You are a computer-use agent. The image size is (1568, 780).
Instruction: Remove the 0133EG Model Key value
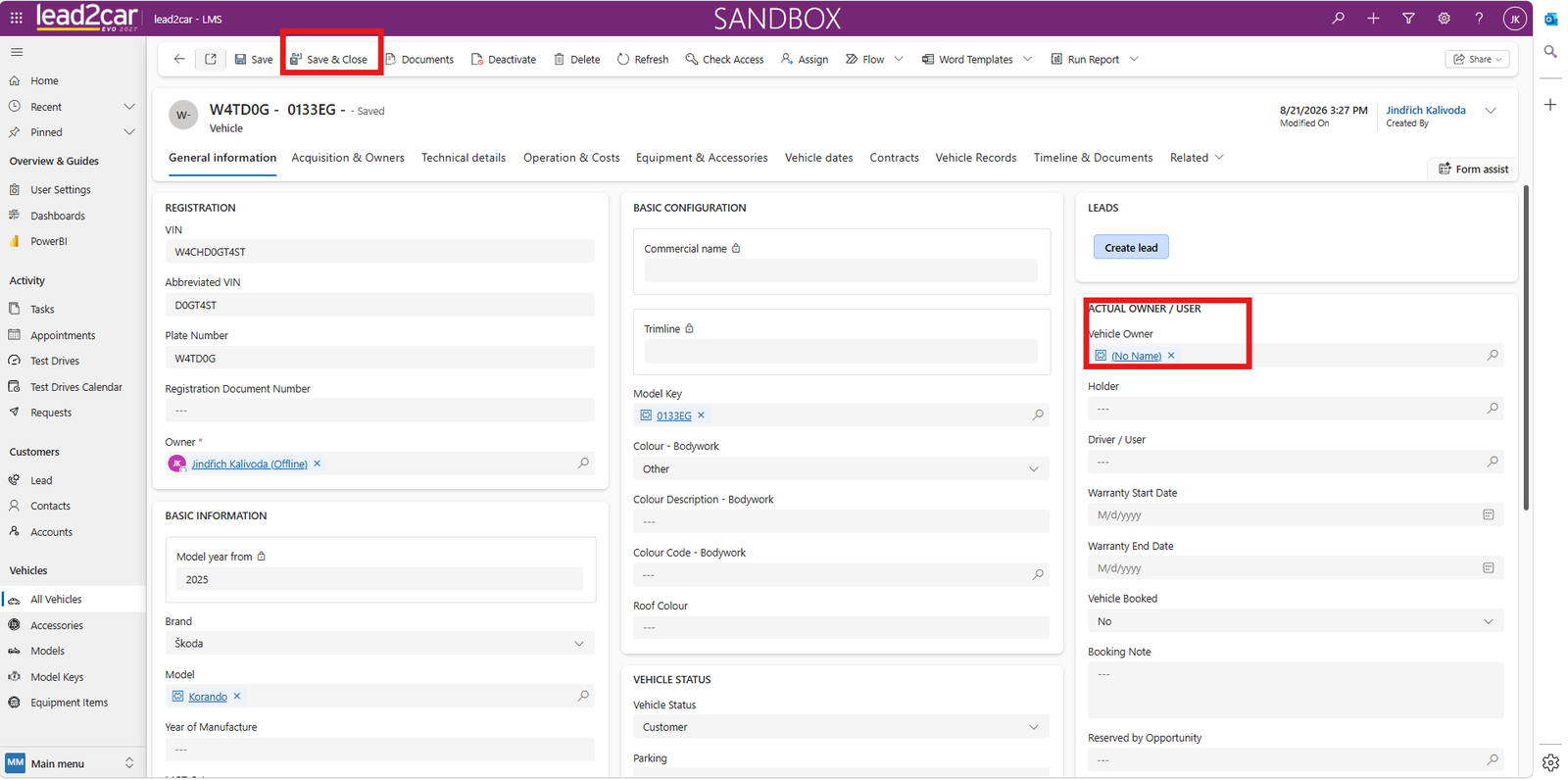702,415
